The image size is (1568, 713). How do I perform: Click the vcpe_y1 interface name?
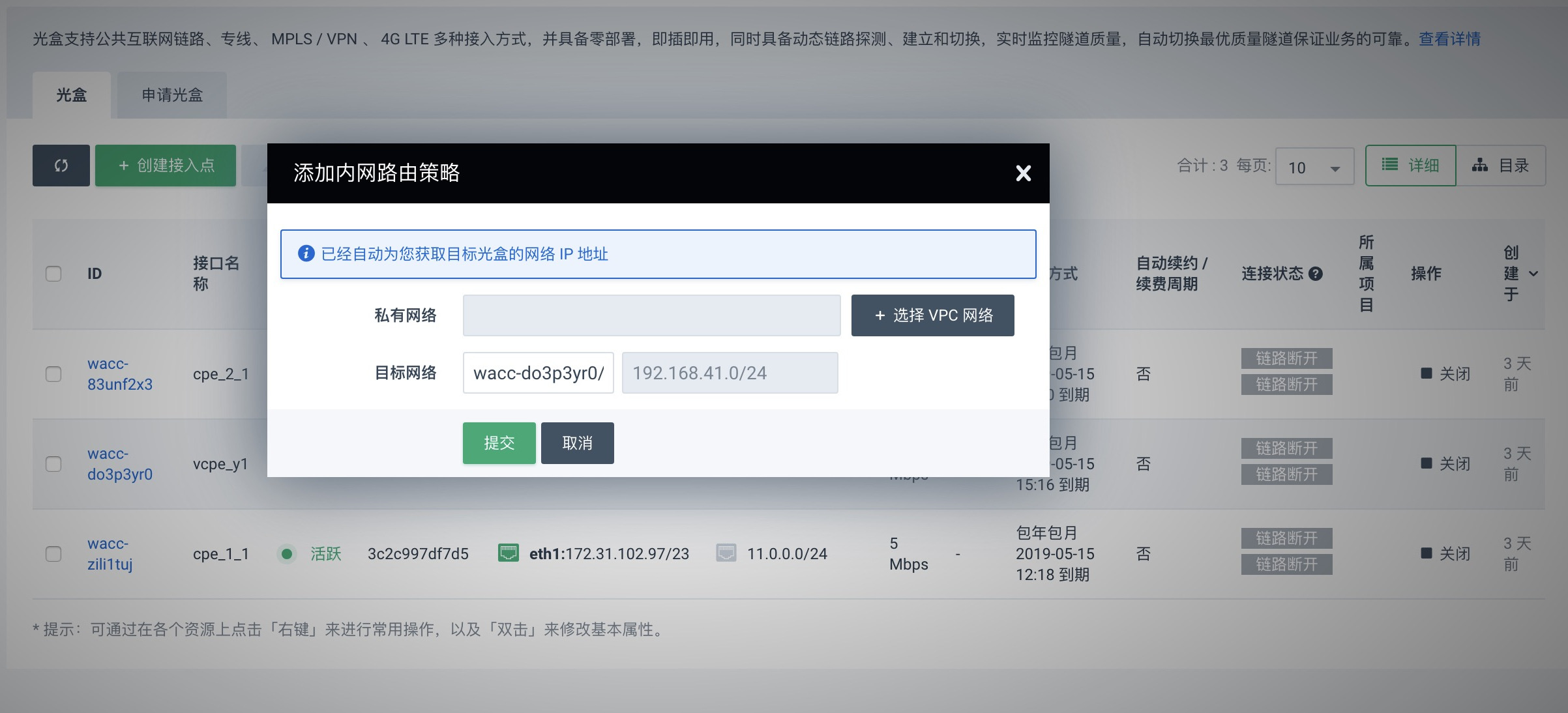pyautogui.click(x=220, y=464)
